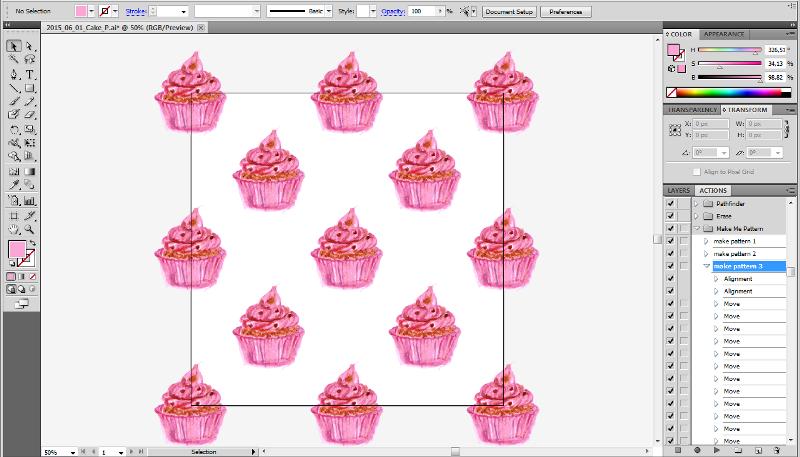Screen dimensions: 800x457
Task: Pick the Eyedropper tool
Action: click(x=14, y=185)
